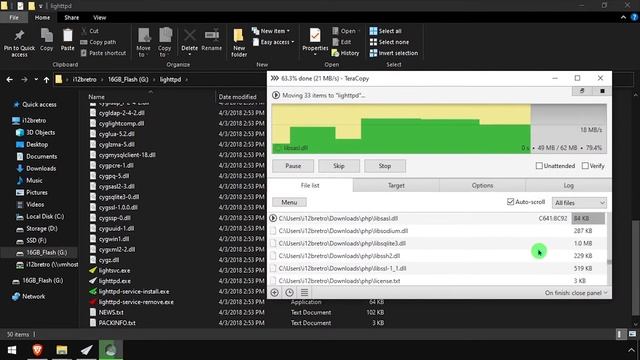Choose Copy path in ribbon
This screenshot has width=640, height=360.
pyautogui.click(x=98, y=42)
